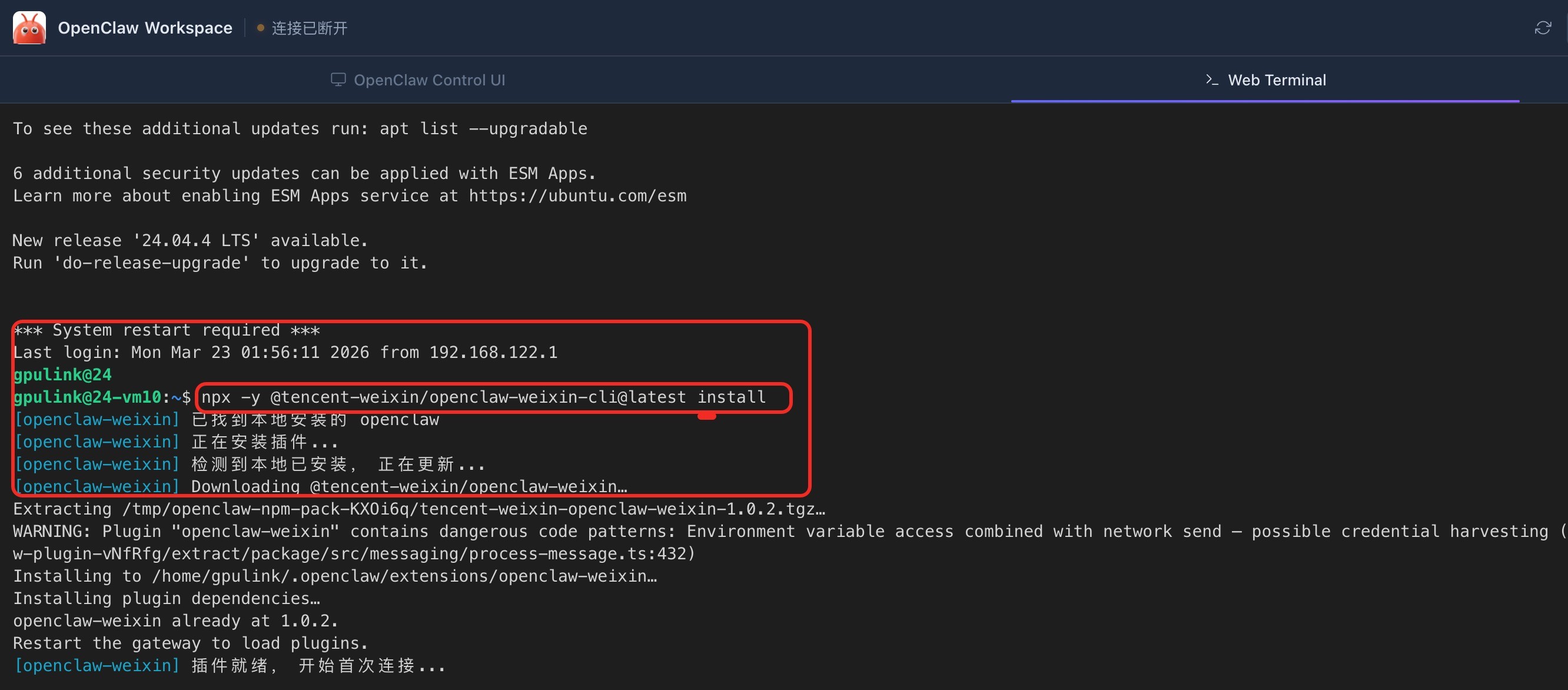The height and width of the screenshot is (690, 1568).
Task: Click the OpenClaw Workspace title text
Action: tap(145, 28)
